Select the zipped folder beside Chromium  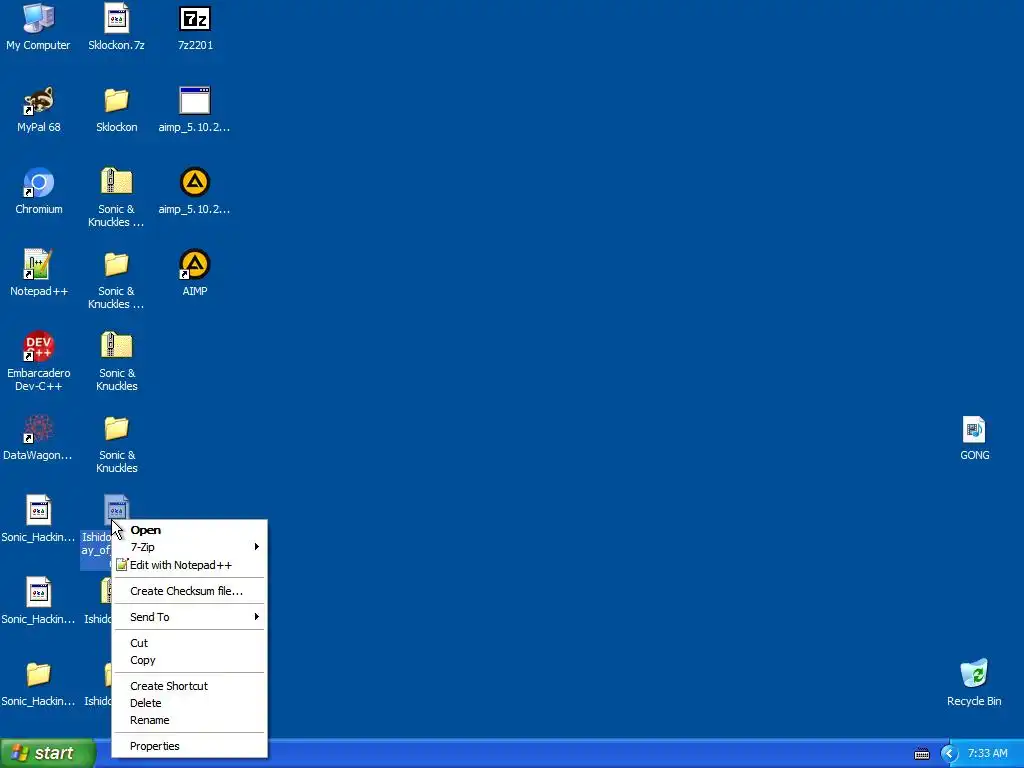click(116, 197)
